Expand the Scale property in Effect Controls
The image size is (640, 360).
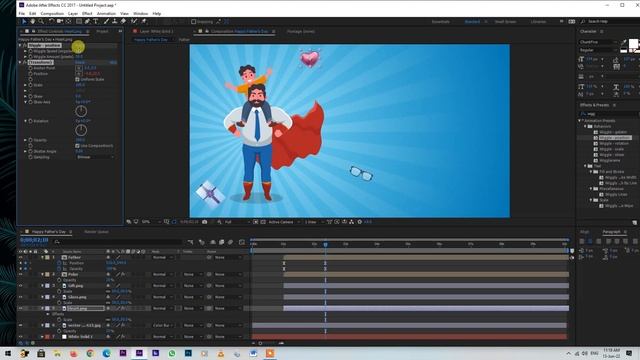point(25,85)
